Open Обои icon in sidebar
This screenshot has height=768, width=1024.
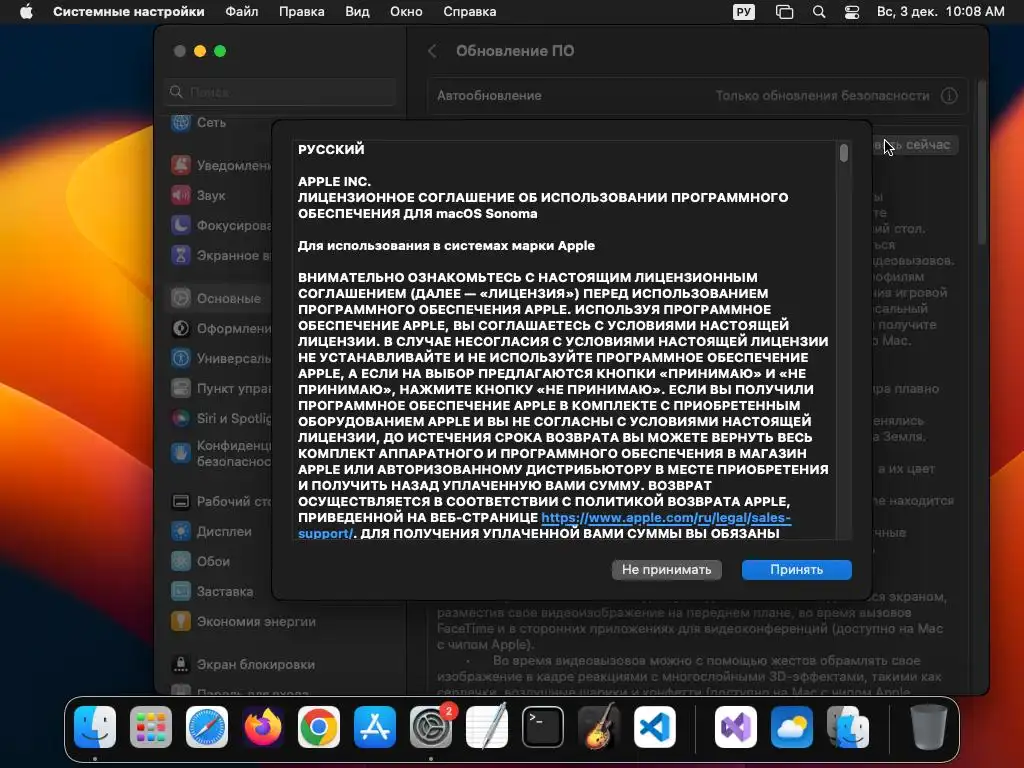(x=181, y=561)
